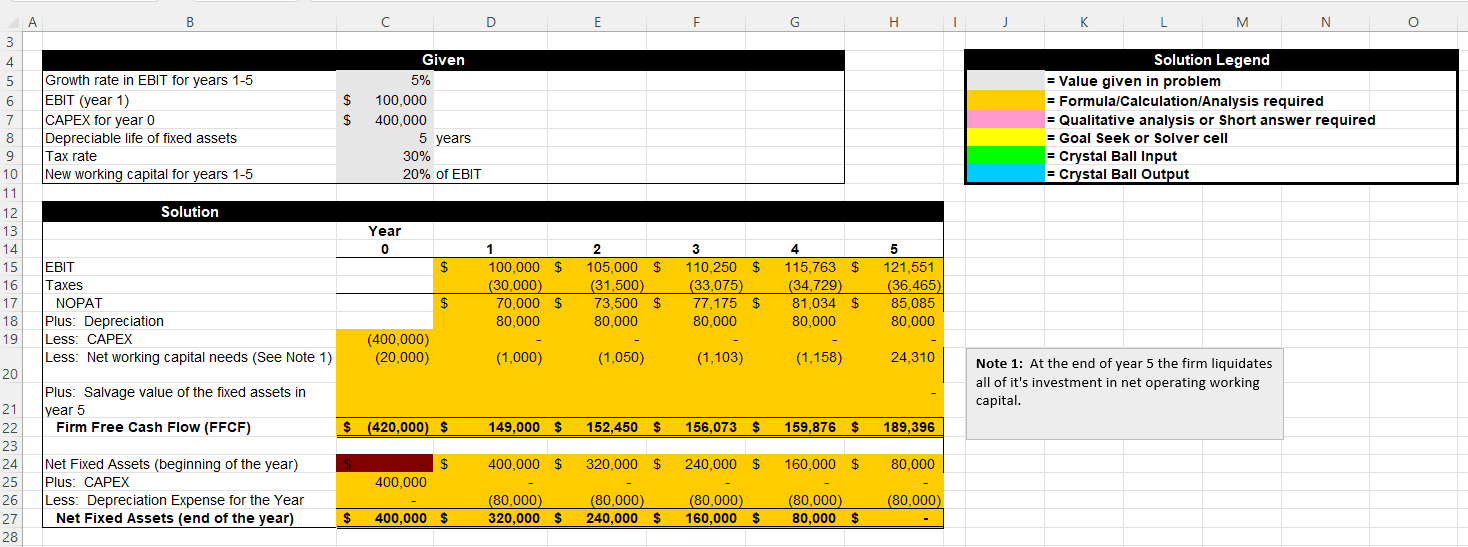Select the Value given in problem text
1468x547 pixels.
1134,81
